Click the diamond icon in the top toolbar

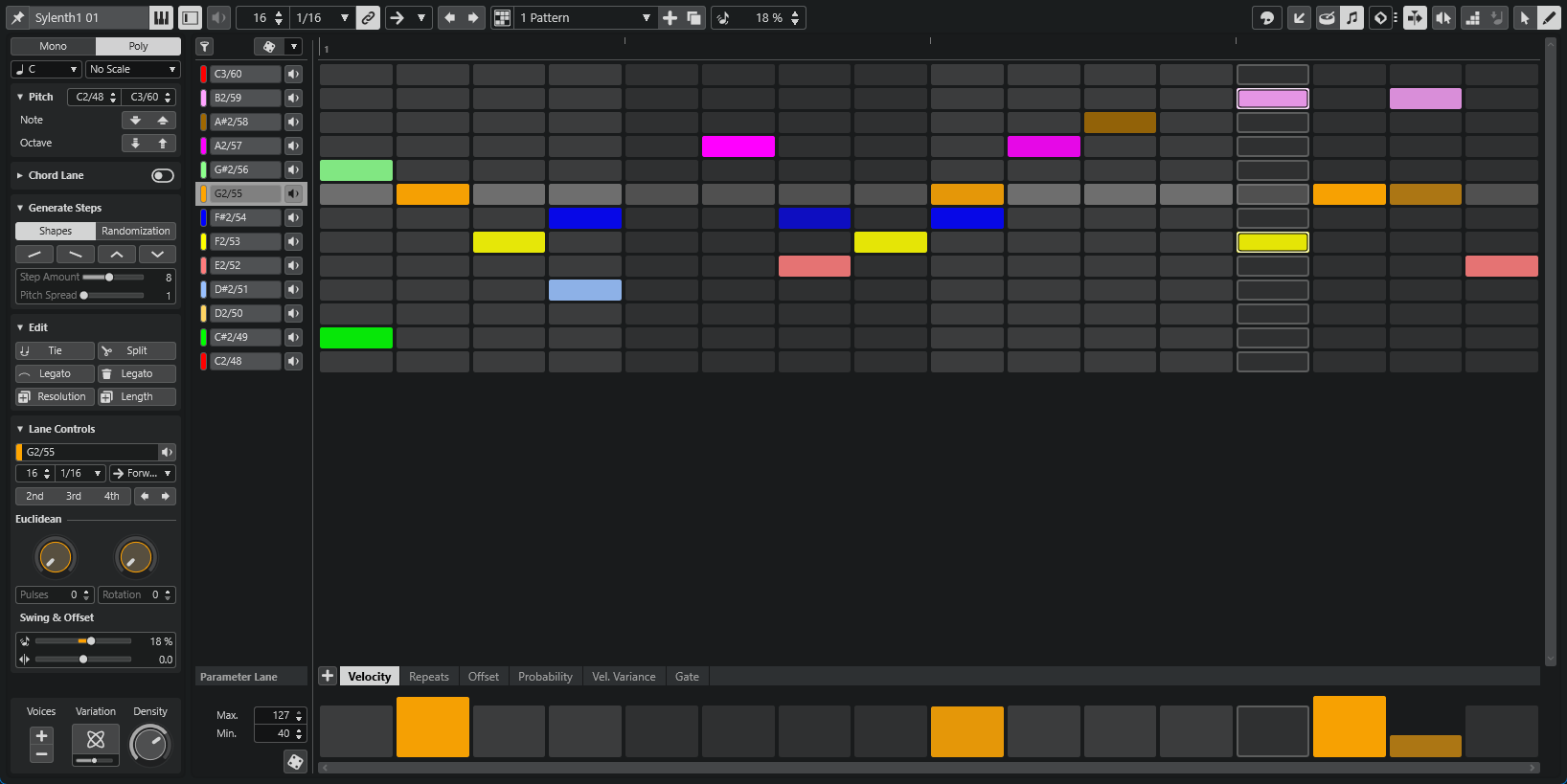click(1380, 17)
